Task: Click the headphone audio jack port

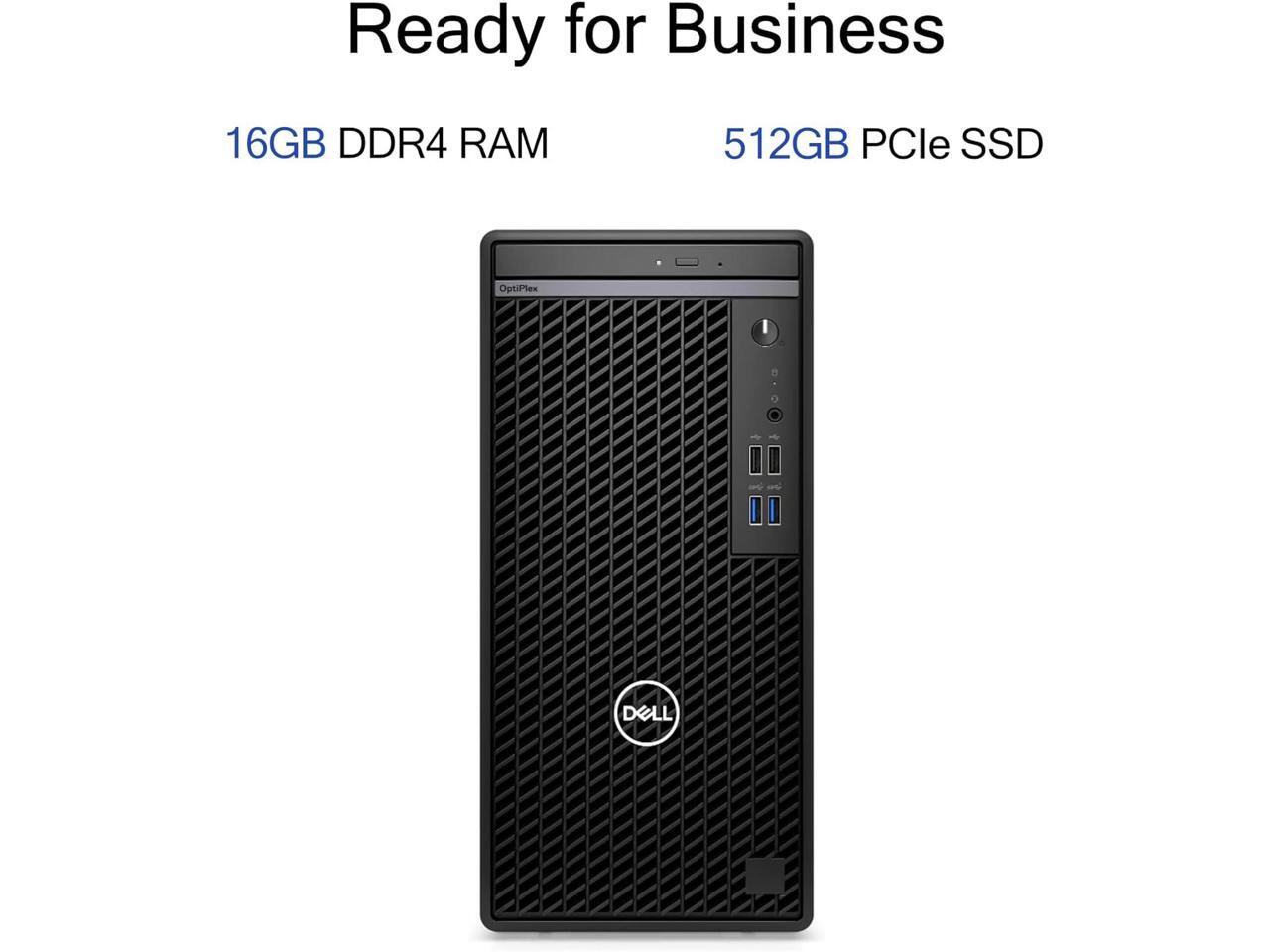Action: coord(774,416)
